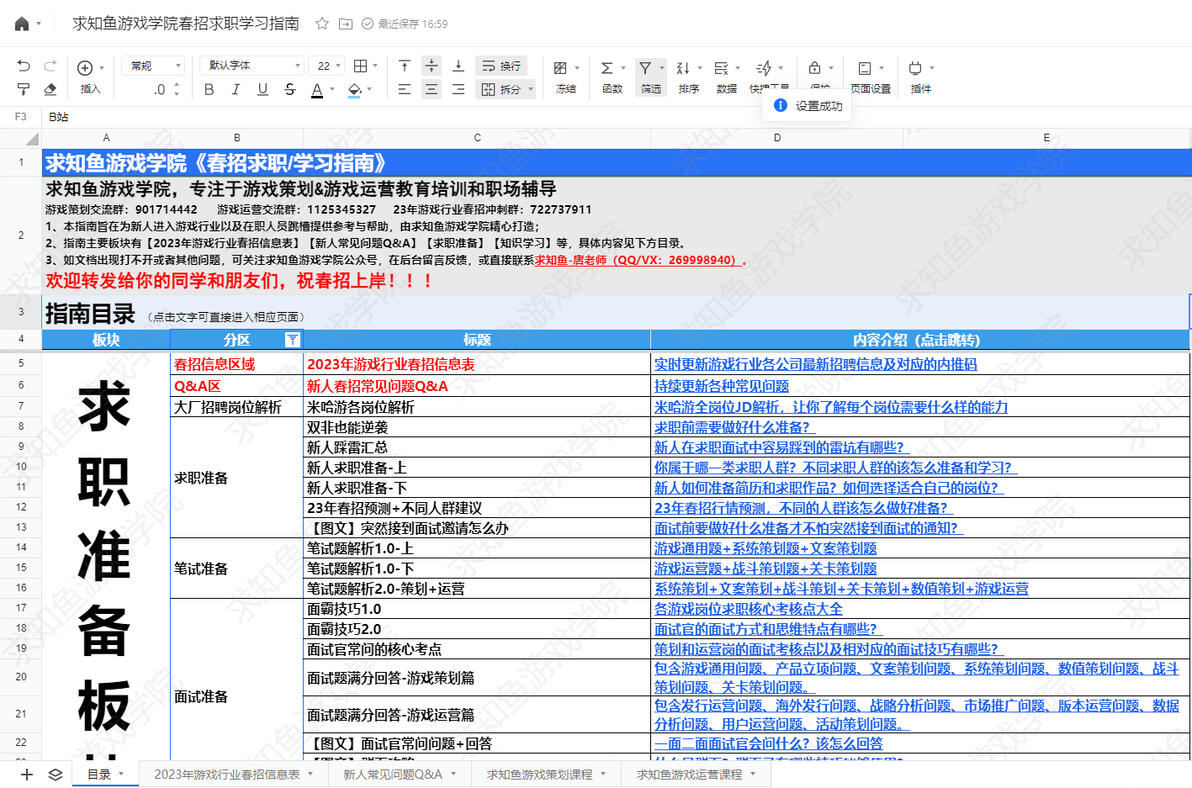The image size is (1192, 788).
Task: Open link 各游戏岗位求职核心考核点大全
Action: coord(748,609)
